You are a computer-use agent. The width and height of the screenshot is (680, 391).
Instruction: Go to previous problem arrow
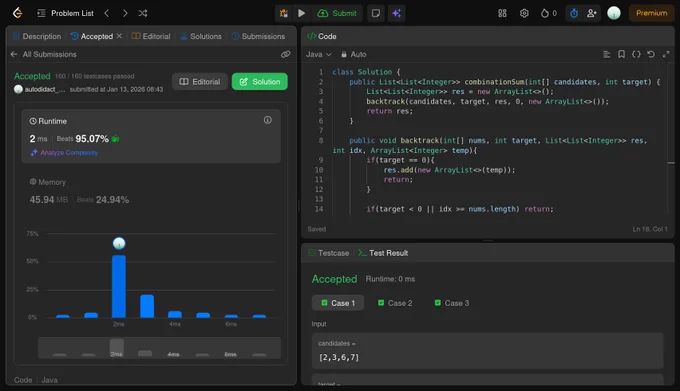[107, 13]
